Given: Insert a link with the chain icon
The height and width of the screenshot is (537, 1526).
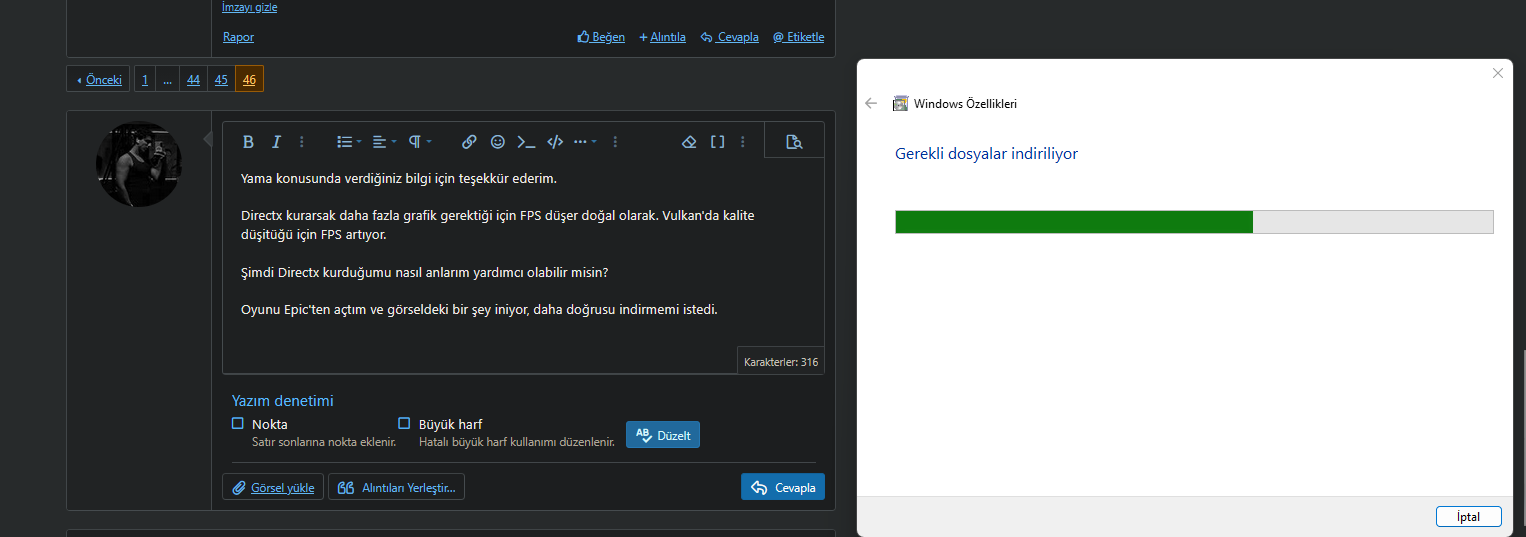Looking at the screenshot, I should point(469,142).
